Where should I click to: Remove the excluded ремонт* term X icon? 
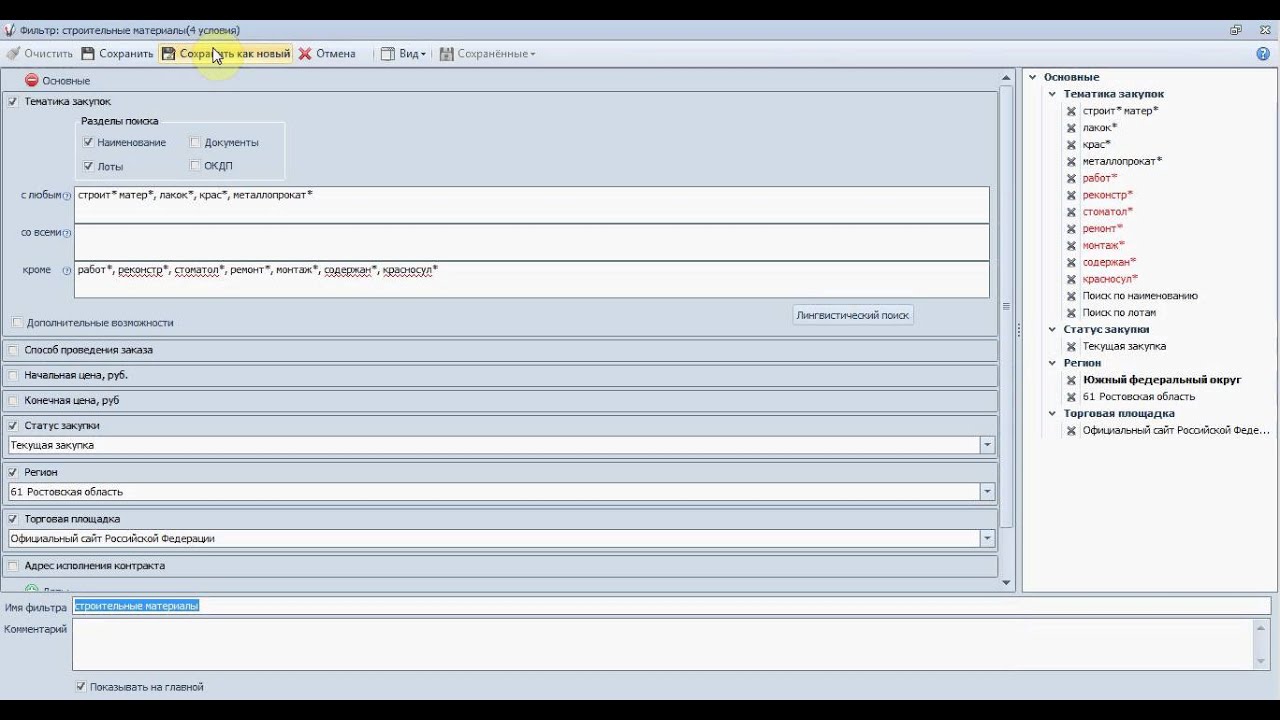(1071, 229)
